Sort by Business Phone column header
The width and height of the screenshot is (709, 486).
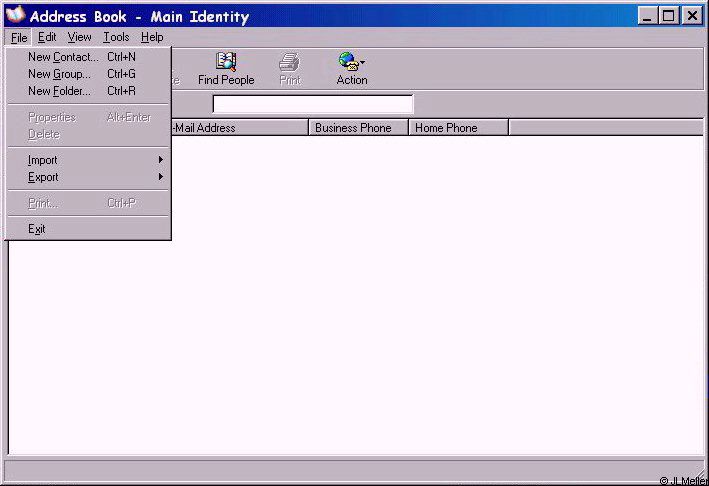point(358,128)
